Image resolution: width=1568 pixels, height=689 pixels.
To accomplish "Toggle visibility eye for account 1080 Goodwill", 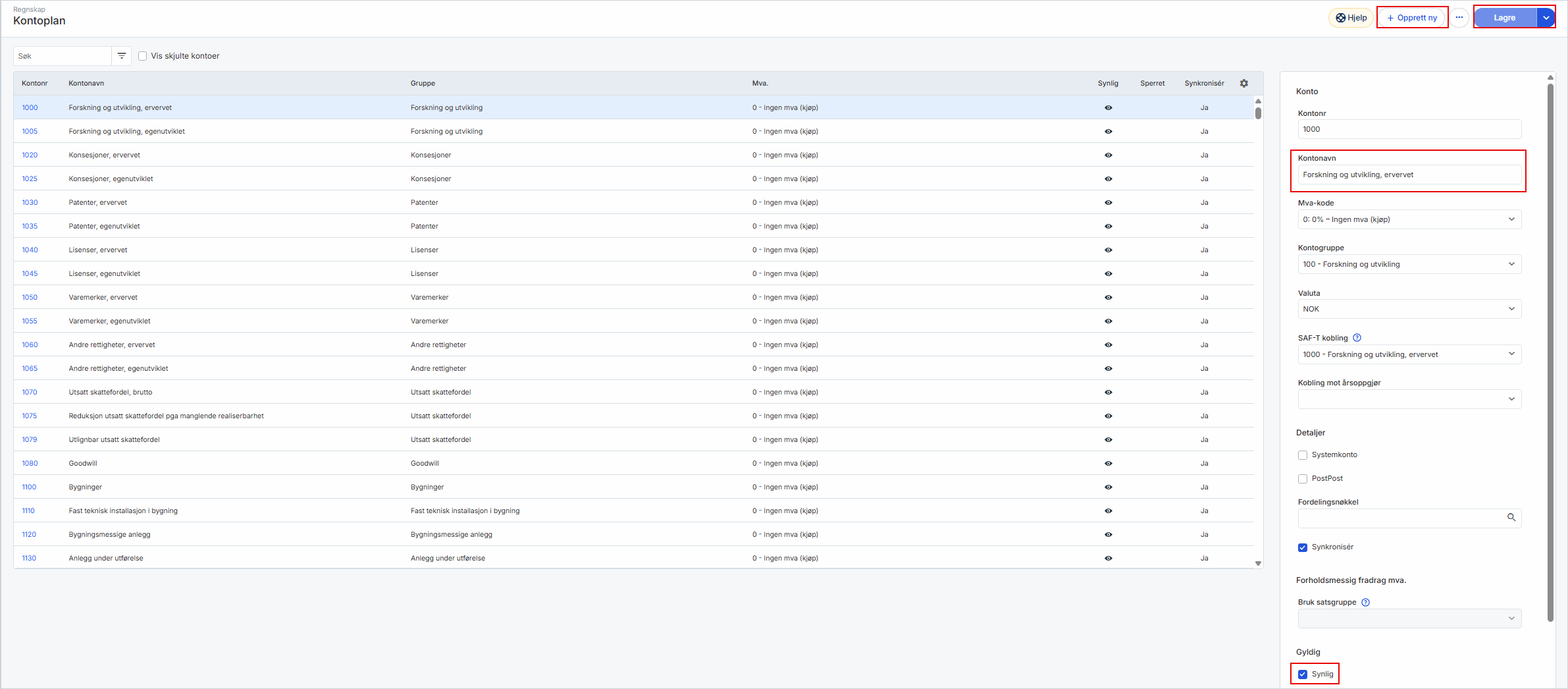I will click(x=1108, y=464).
